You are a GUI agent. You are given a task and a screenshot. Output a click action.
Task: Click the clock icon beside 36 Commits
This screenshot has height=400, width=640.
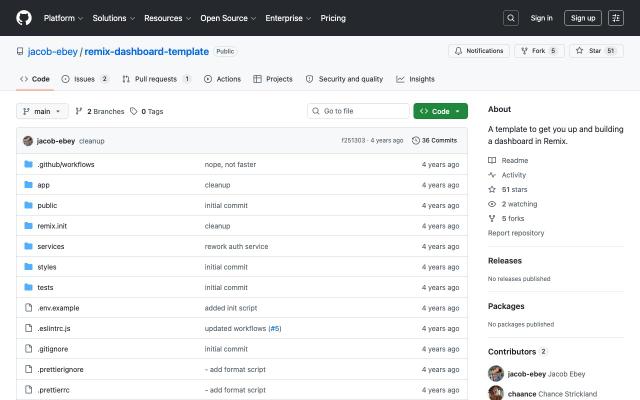pos(416,140)
